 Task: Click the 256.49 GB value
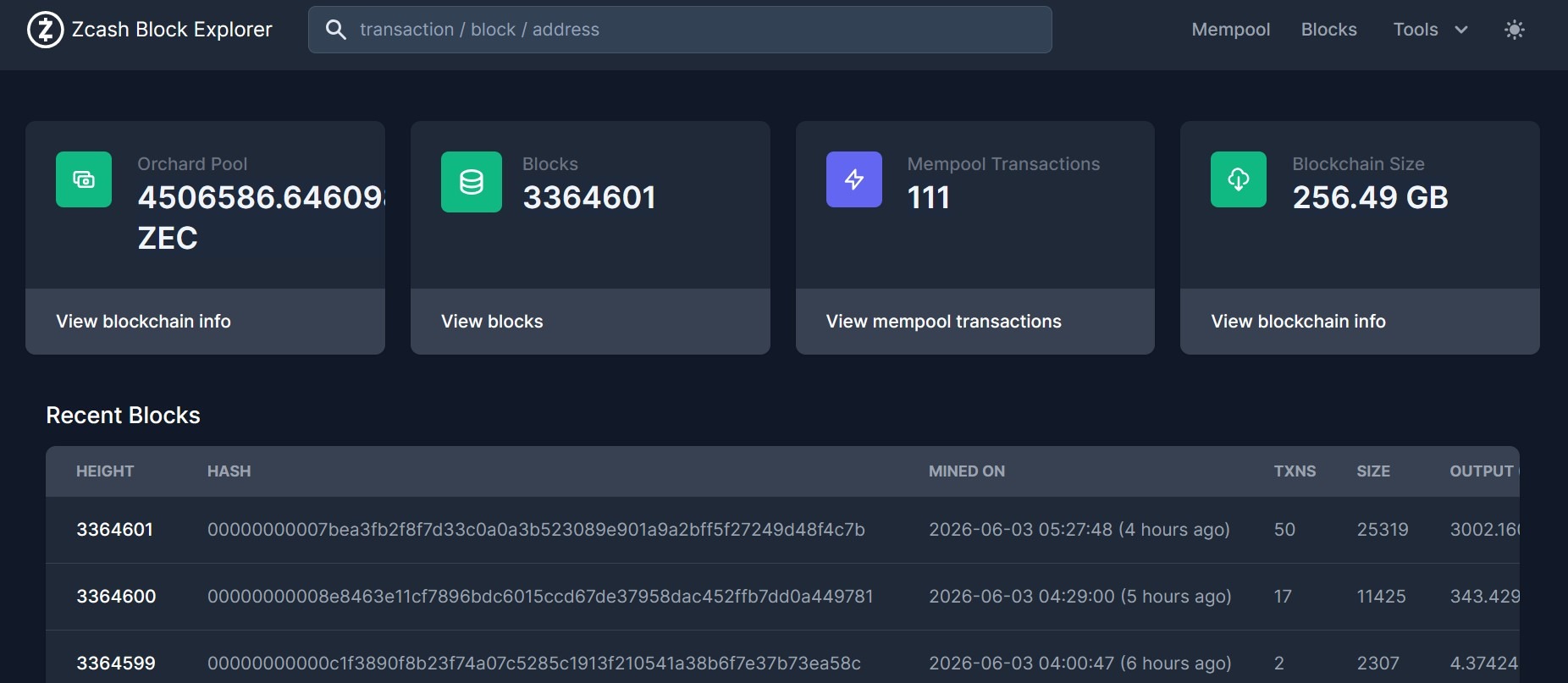[x=1370, y=198]
